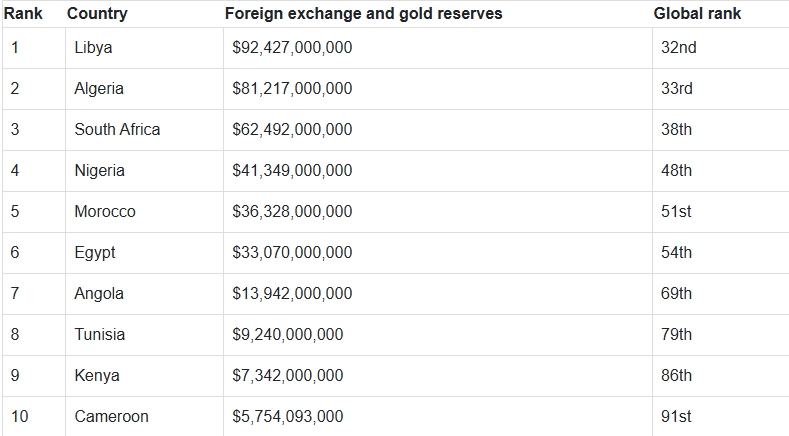Click the Kenya table cell

(97, 376)
